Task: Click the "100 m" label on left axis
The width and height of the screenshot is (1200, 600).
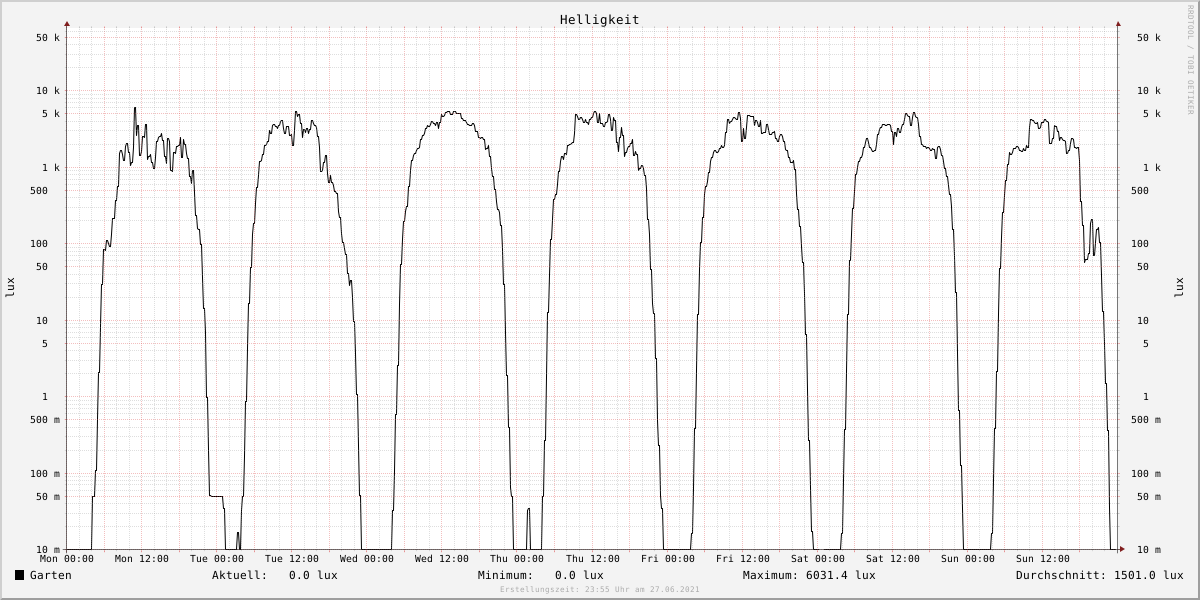Action: (x=45, y=474)
